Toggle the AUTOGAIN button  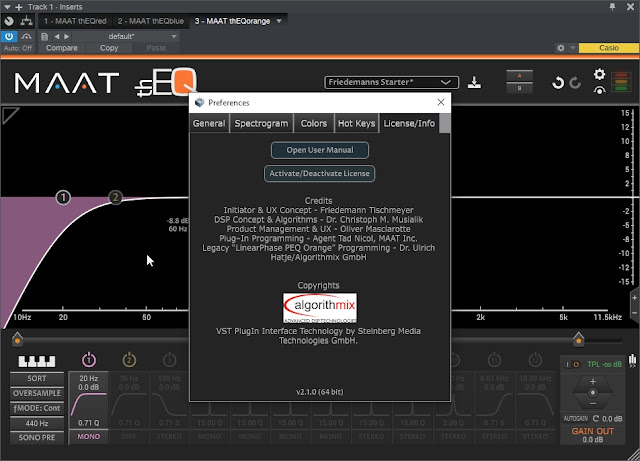576,419
